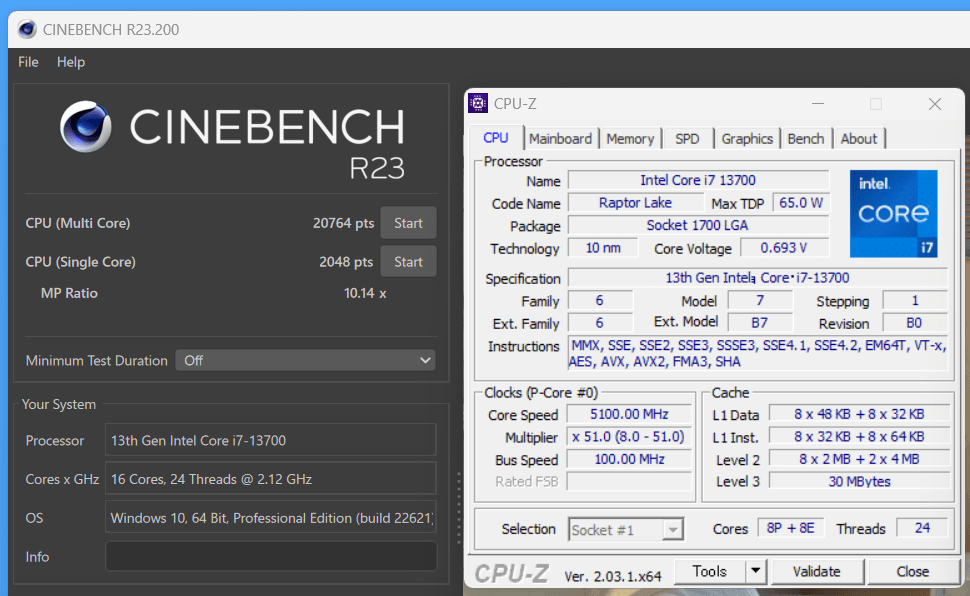Image resolution: width=970 pixels, height=596 pixels.
Task: Click the Tools button in CPU-Z
Action: click(x=710, y=571)
